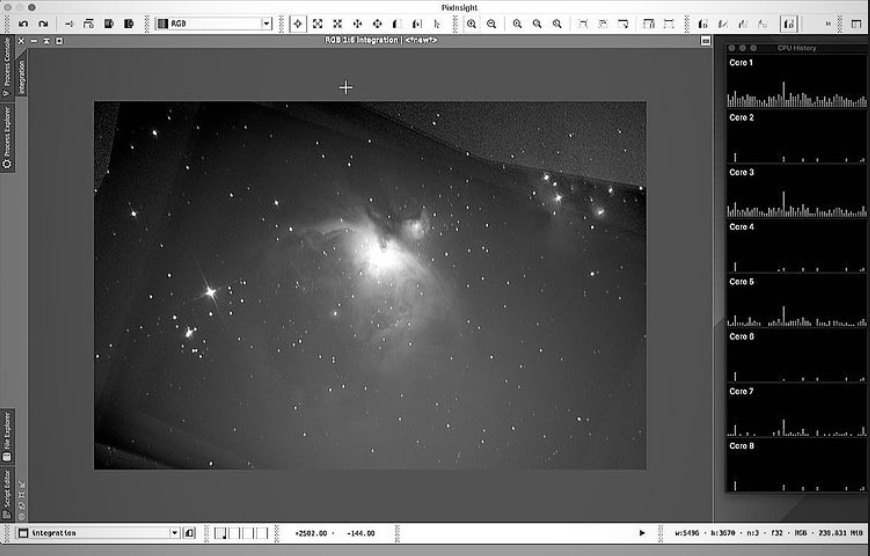
Task: Open the integration view selector dropdown
Action: point(175,533)
